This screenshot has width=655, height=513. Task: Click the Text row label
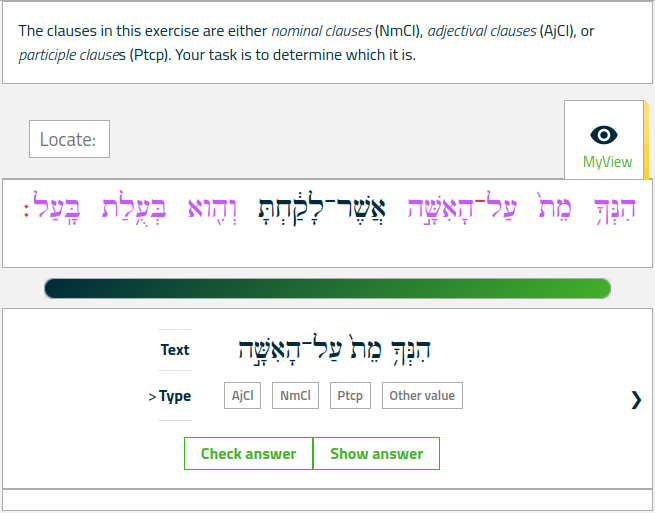(175, 350)
